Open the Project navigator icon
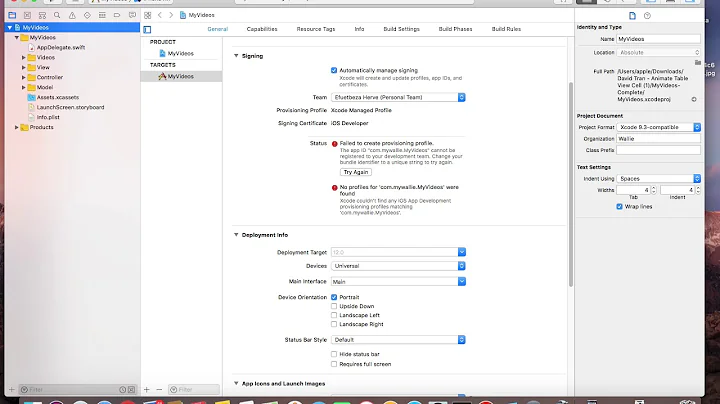Screen dimensions: 720x404 point(12,15)
